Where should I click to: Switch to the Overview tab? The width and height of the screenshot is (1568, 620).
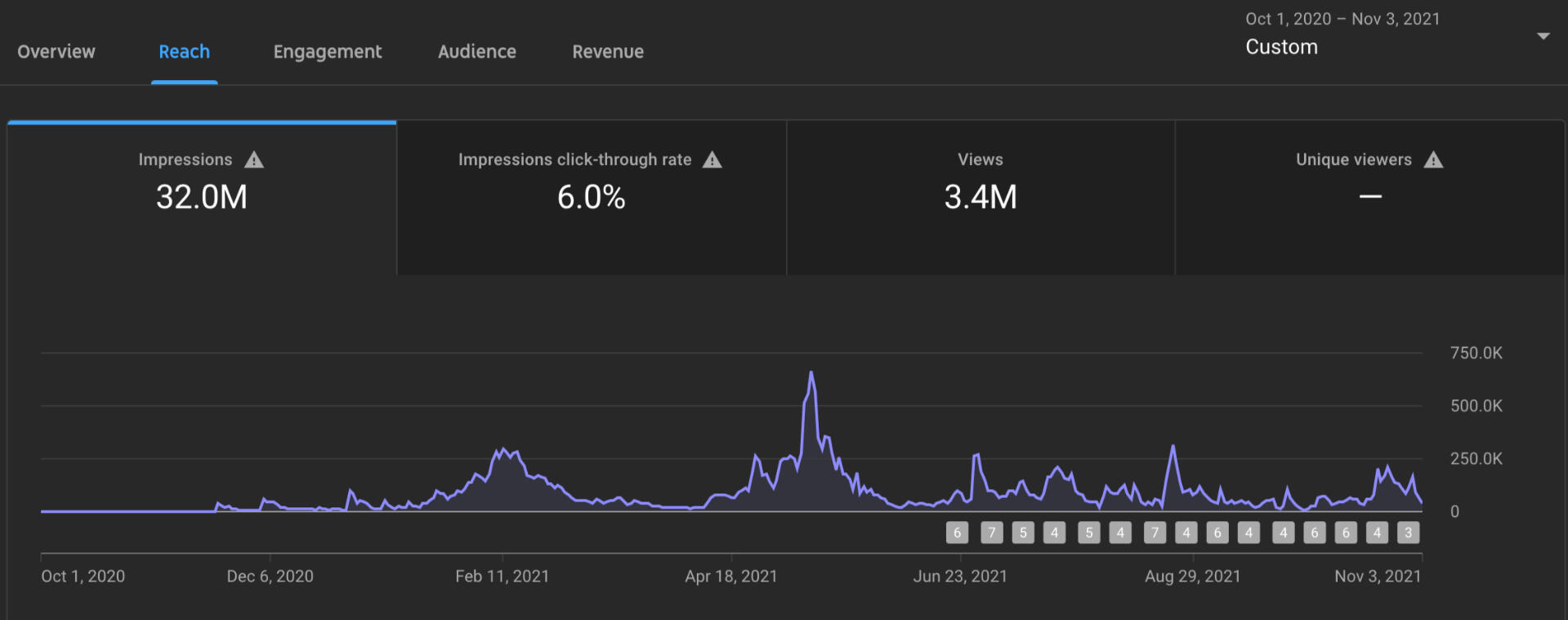pos(56,51)
